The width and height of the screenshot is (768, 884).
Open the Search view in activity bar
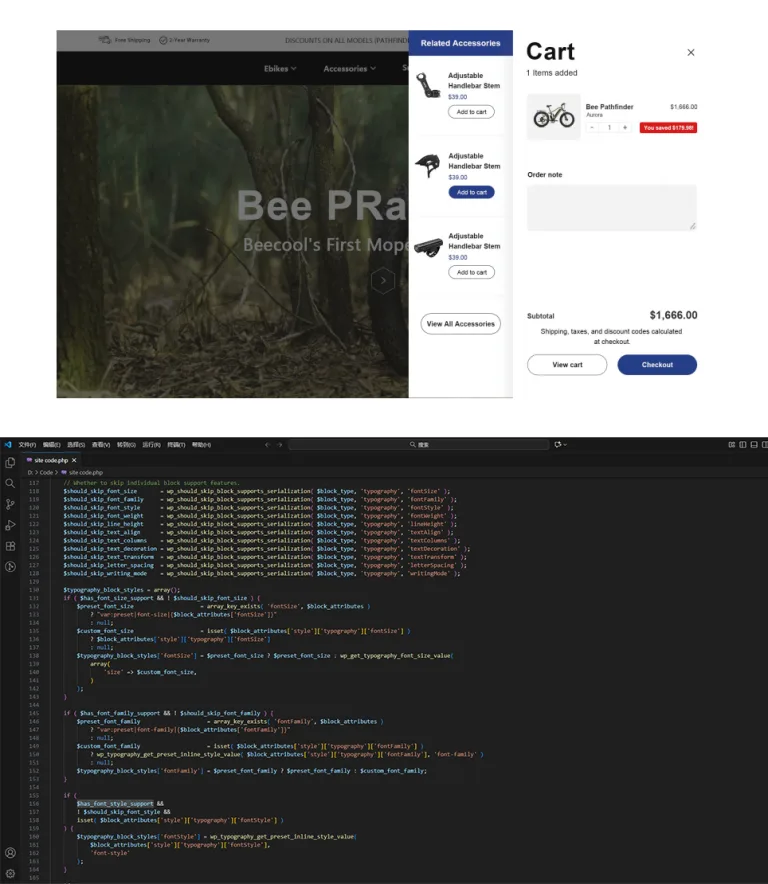click(x=10, y=483)
